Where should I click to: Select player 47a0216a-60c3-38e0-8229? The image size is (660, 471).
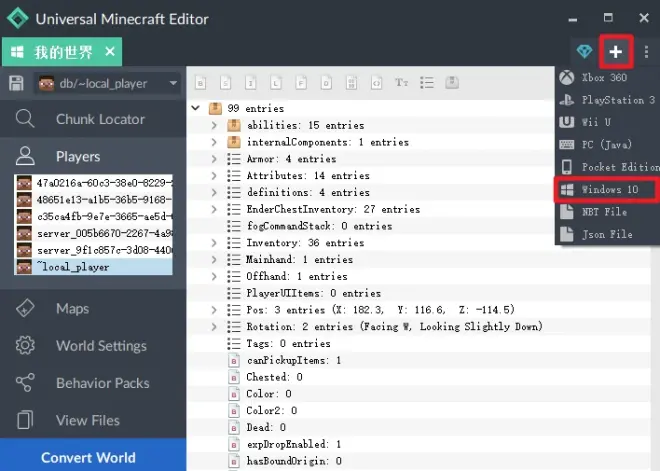[93, 183]
